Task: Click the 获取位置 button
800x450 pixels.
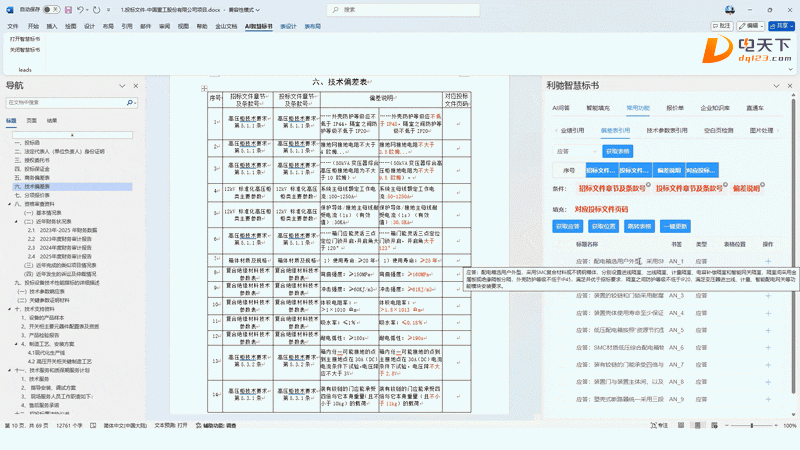Action: (603, 227)
